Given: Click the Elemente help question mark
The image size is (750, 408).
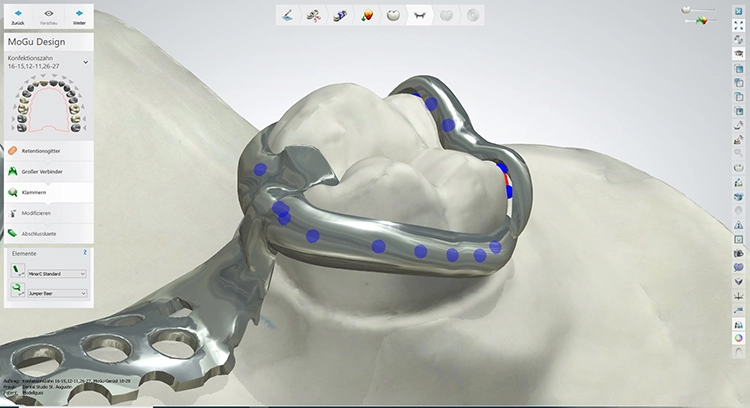Looking at the screenshot, I should [86, 254].
